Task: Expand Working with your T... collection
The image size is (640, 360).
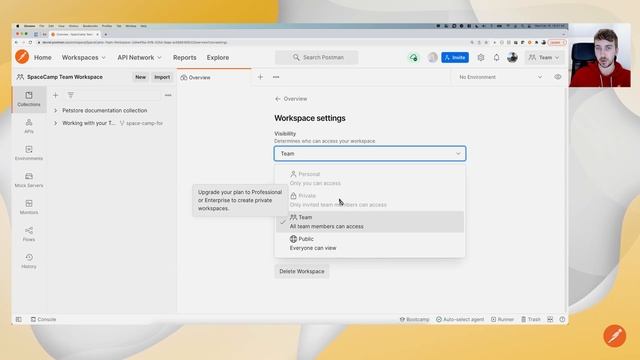Action: click(56, 123)
